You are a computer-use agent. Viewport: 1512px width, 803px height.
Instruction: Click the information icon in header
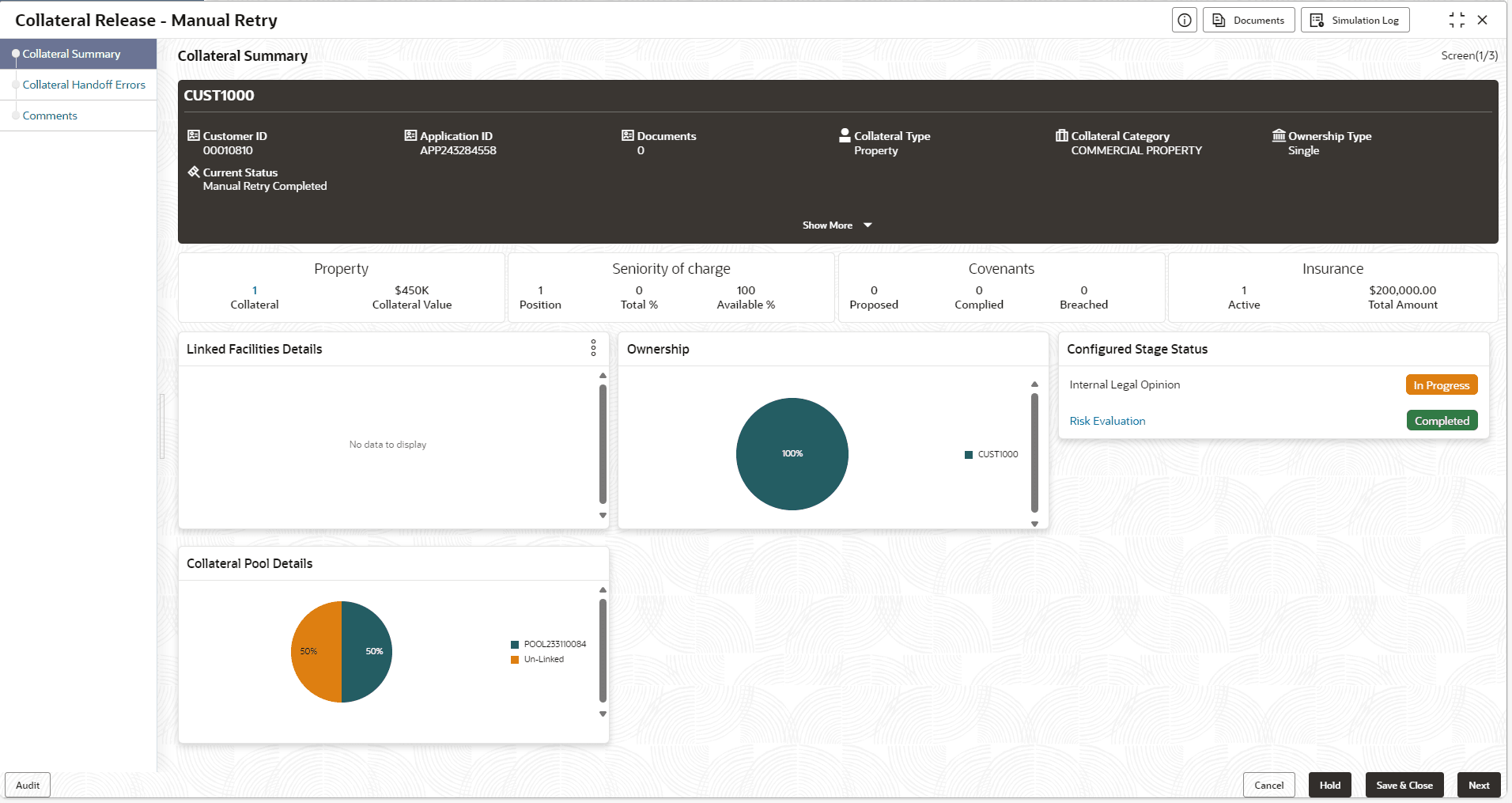point(1184,21)
